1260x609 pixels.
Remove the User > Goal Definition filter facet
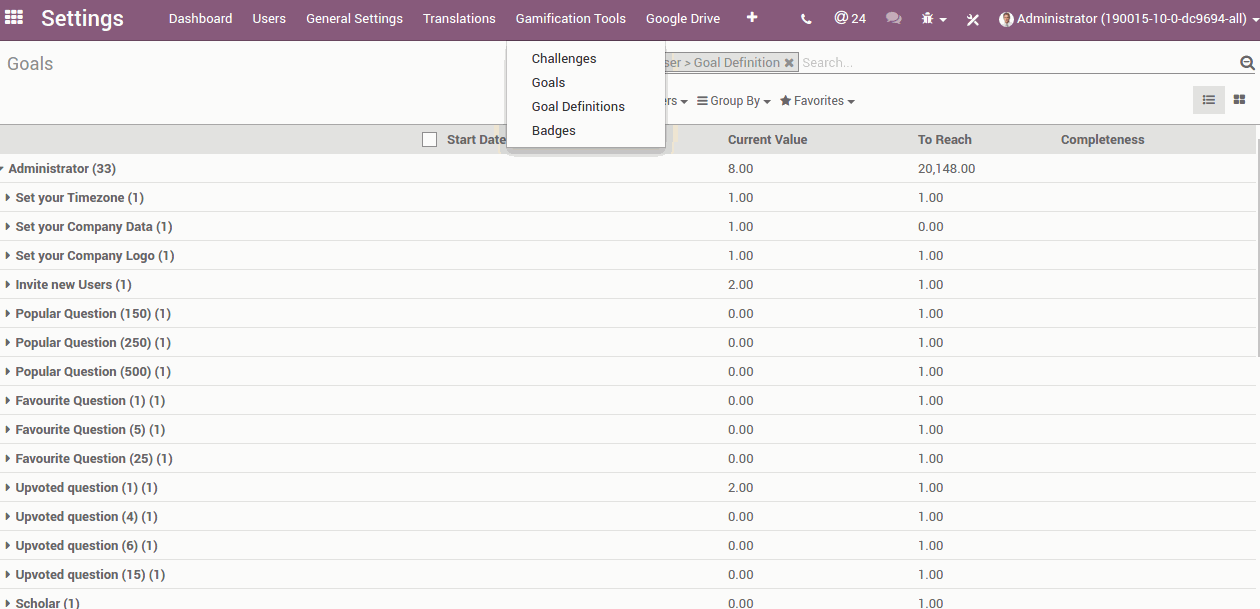(789, 63)
